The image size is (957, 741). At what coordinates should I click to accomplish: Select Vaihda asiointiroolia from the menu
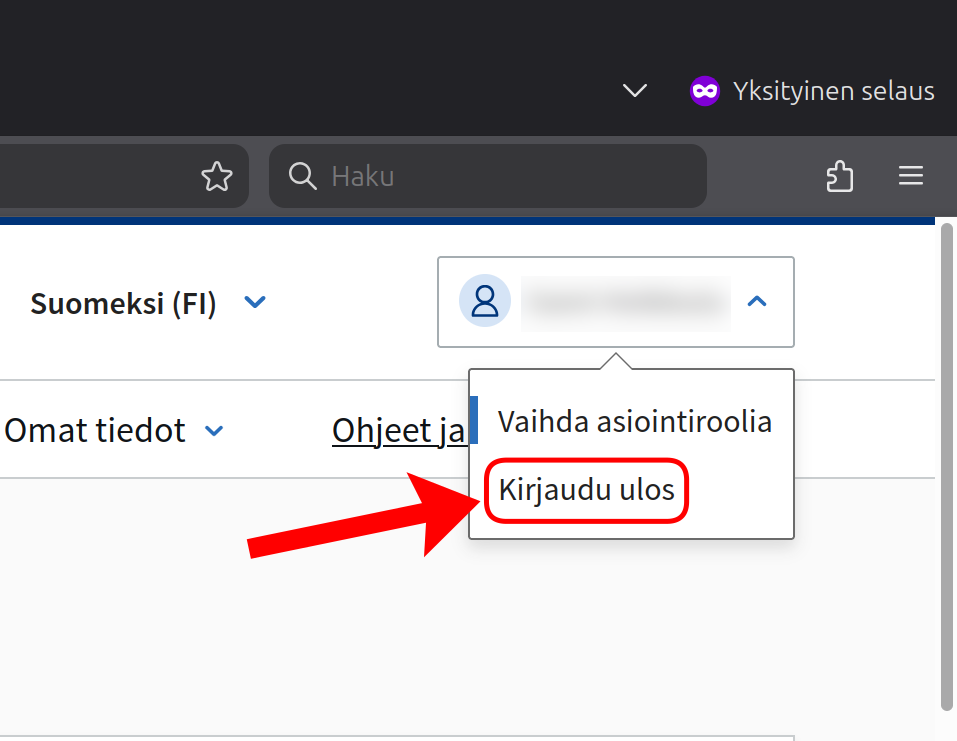click(634, 421)
